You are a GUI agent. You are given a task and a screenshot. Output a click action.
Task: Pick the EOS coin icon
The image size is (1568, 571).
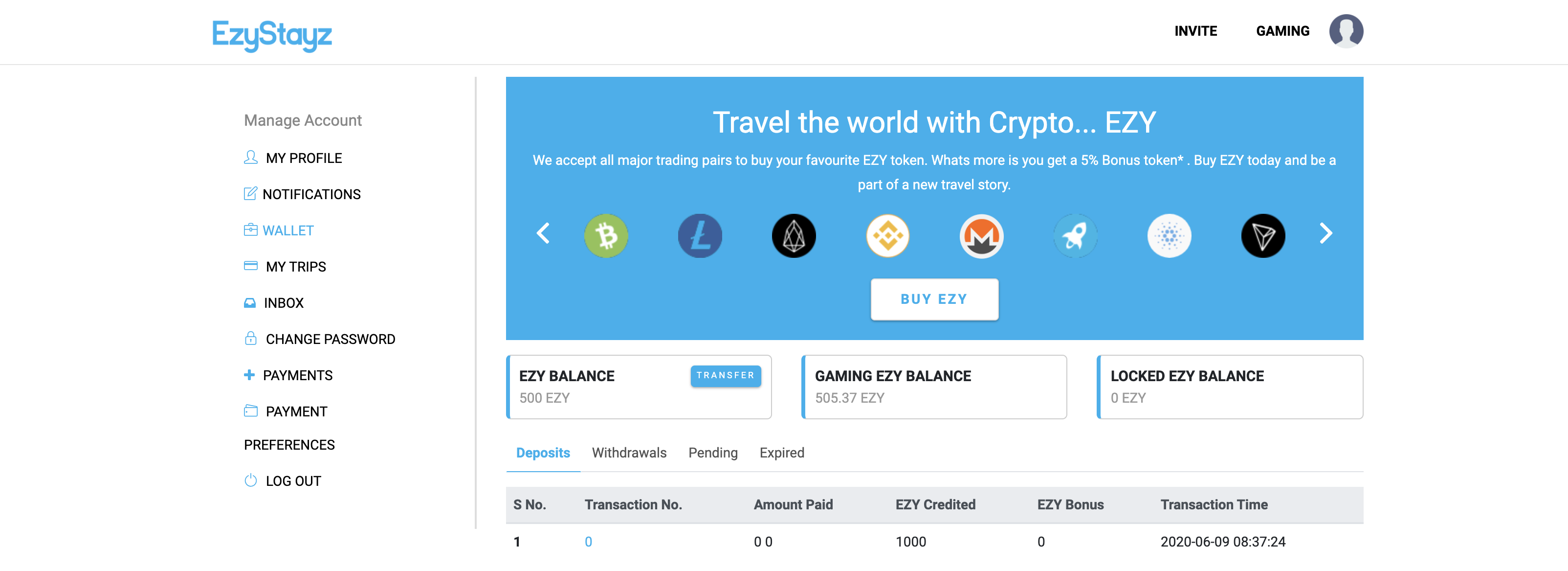click(x=794, y=236)
